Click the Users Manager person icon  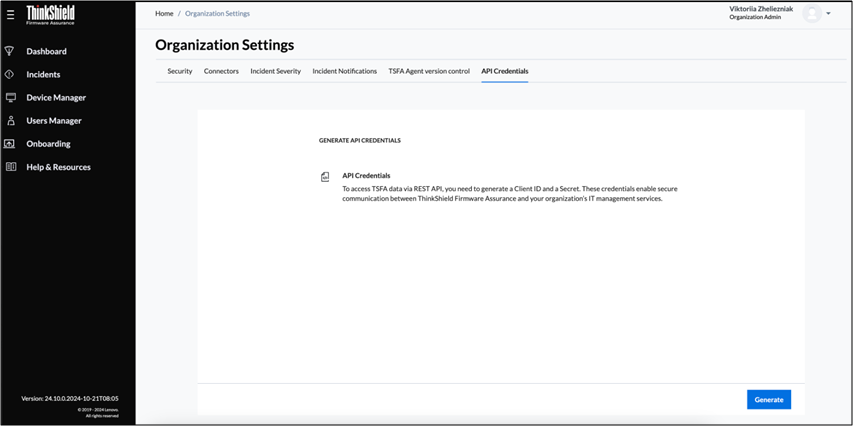click(x=10, y=121)
